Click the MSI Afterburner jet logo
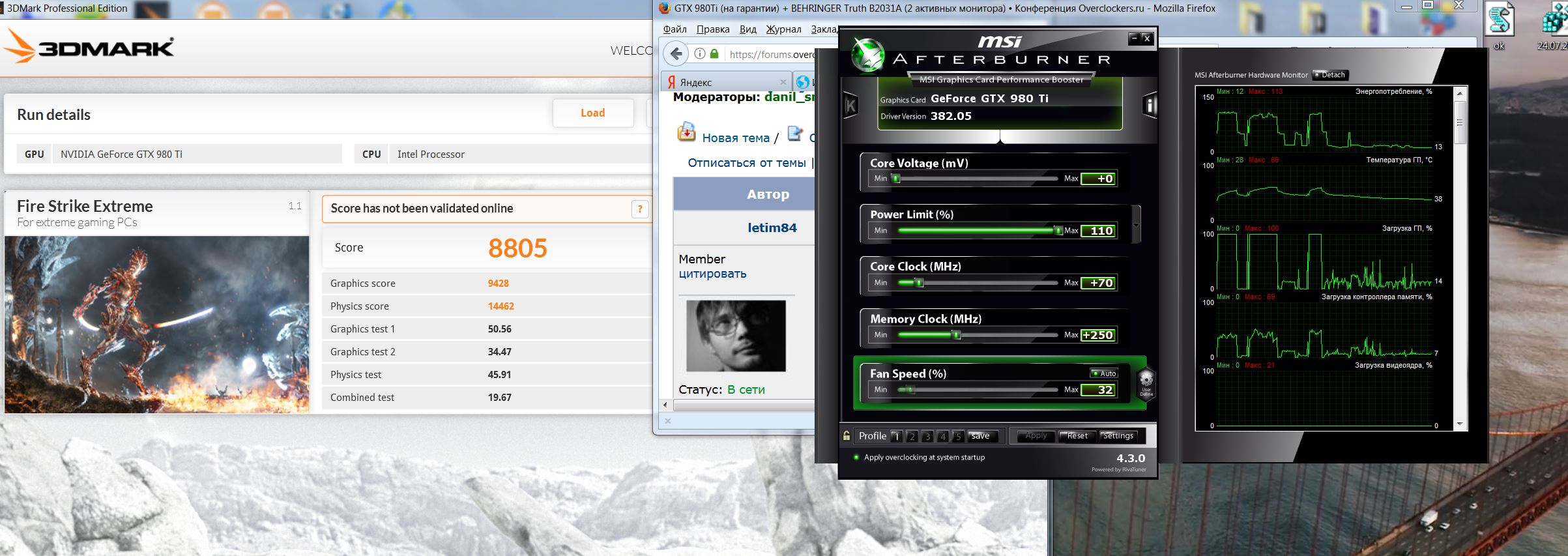Screen dimensions: 1568x556 [x=868, y=55]
